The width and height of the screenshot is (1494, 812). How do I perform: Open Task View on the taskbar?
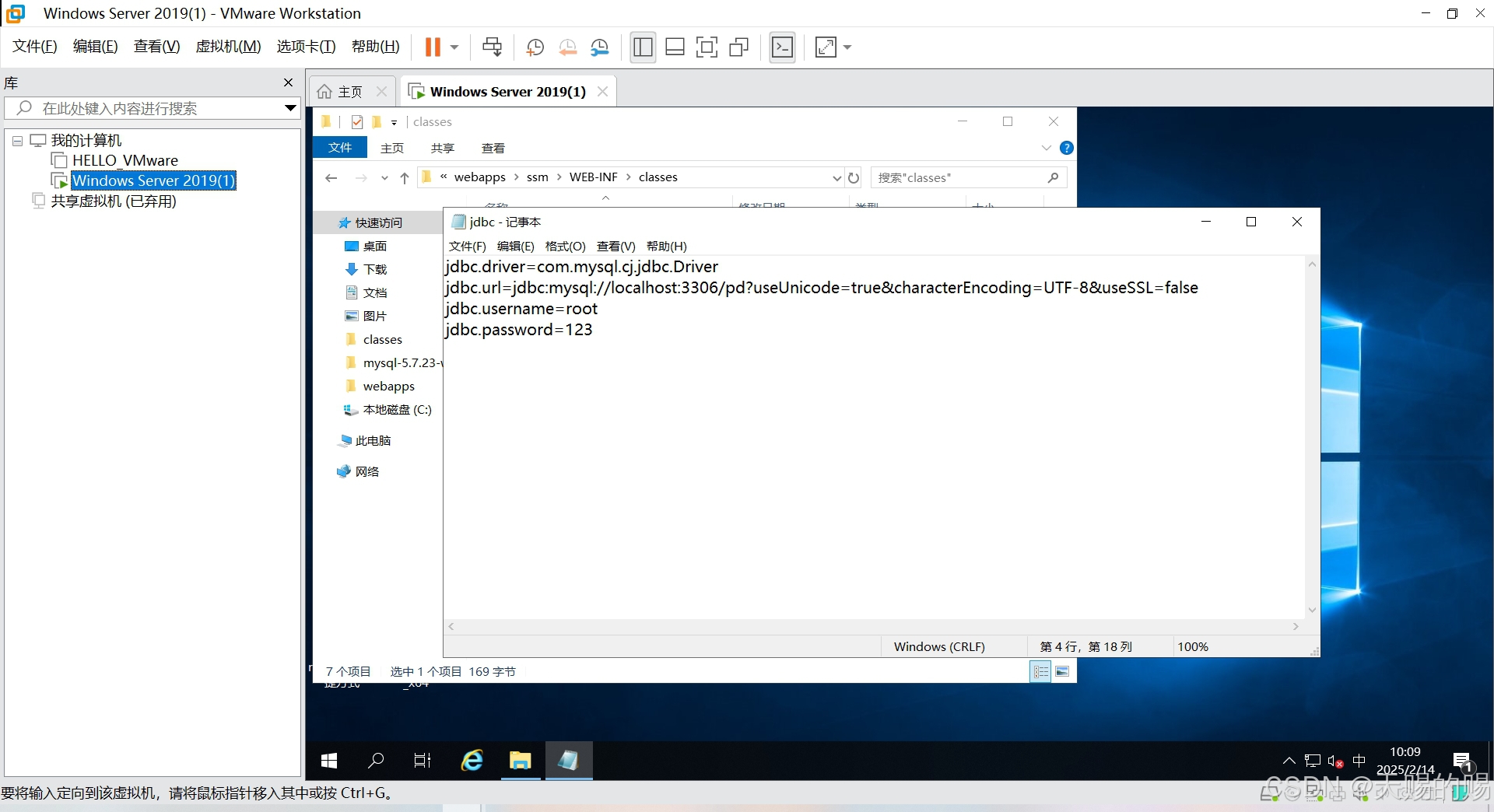(x=423, y=761)
